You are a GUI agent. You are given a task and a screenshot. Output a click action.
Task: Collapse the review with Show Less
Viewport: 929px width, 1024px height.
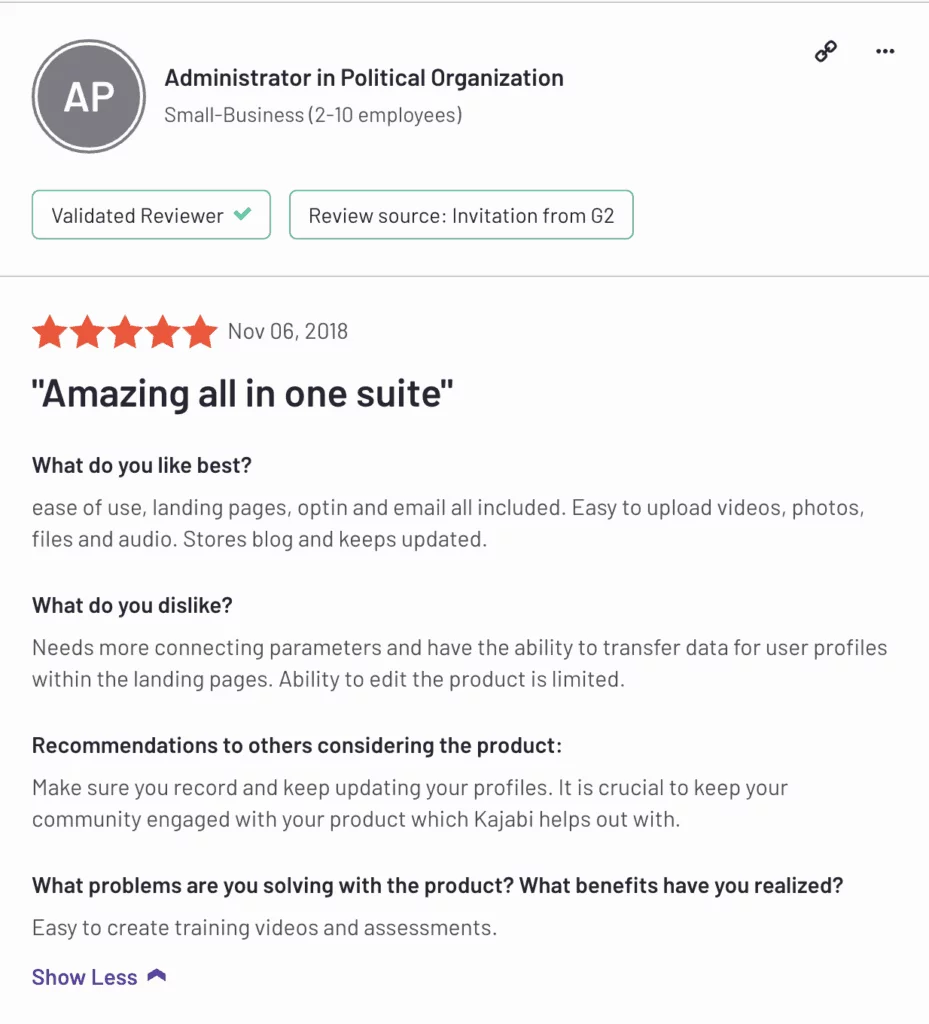85,977
